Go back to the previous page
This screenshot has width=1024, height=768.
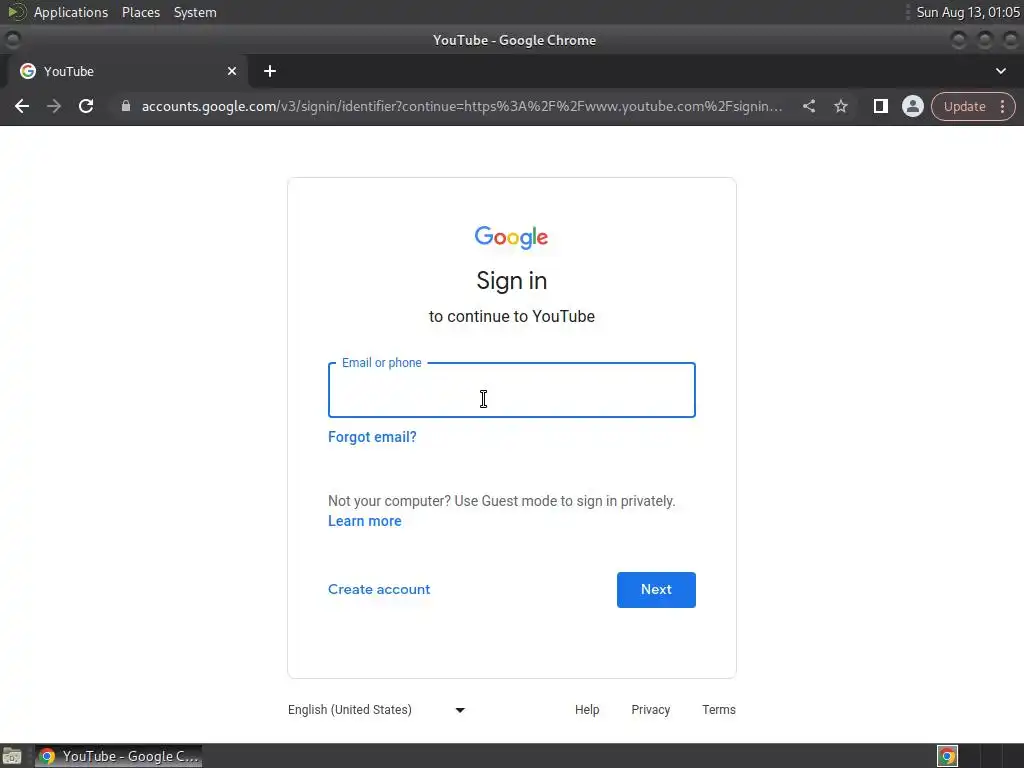click(x=22, y=106)
